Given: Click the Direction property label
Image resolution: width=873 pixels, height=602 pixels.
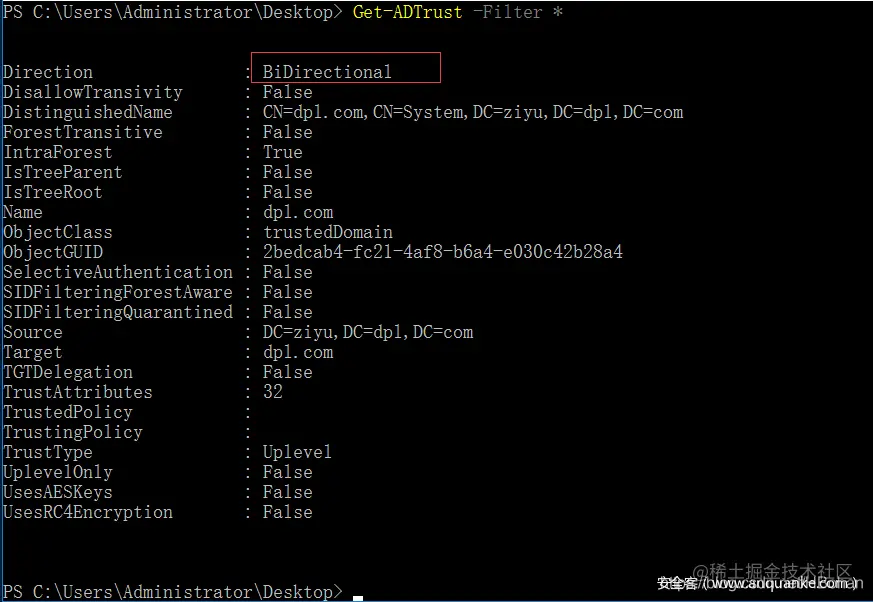Looking at the screenshot, I should [x=48, y=72].
